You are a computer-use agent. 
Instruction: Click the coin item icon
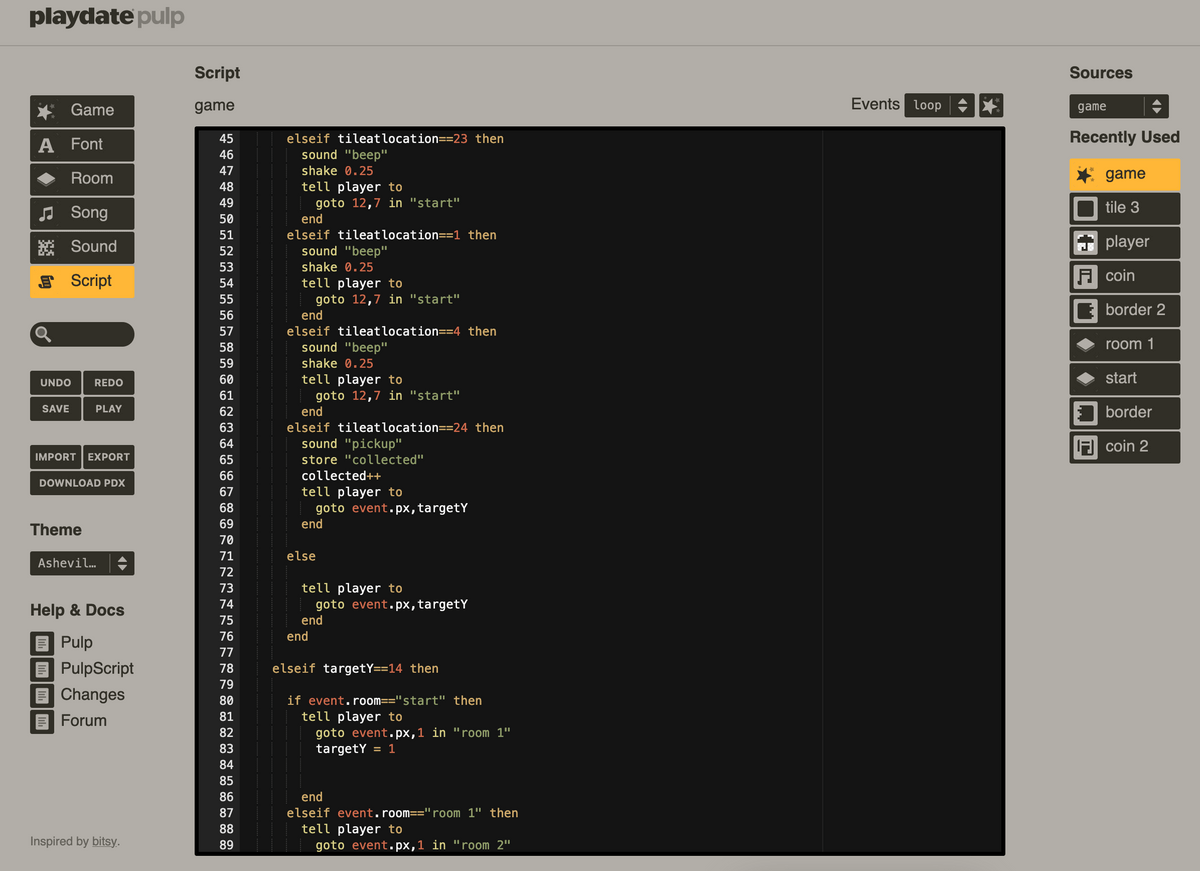(x=1085, y=276)
